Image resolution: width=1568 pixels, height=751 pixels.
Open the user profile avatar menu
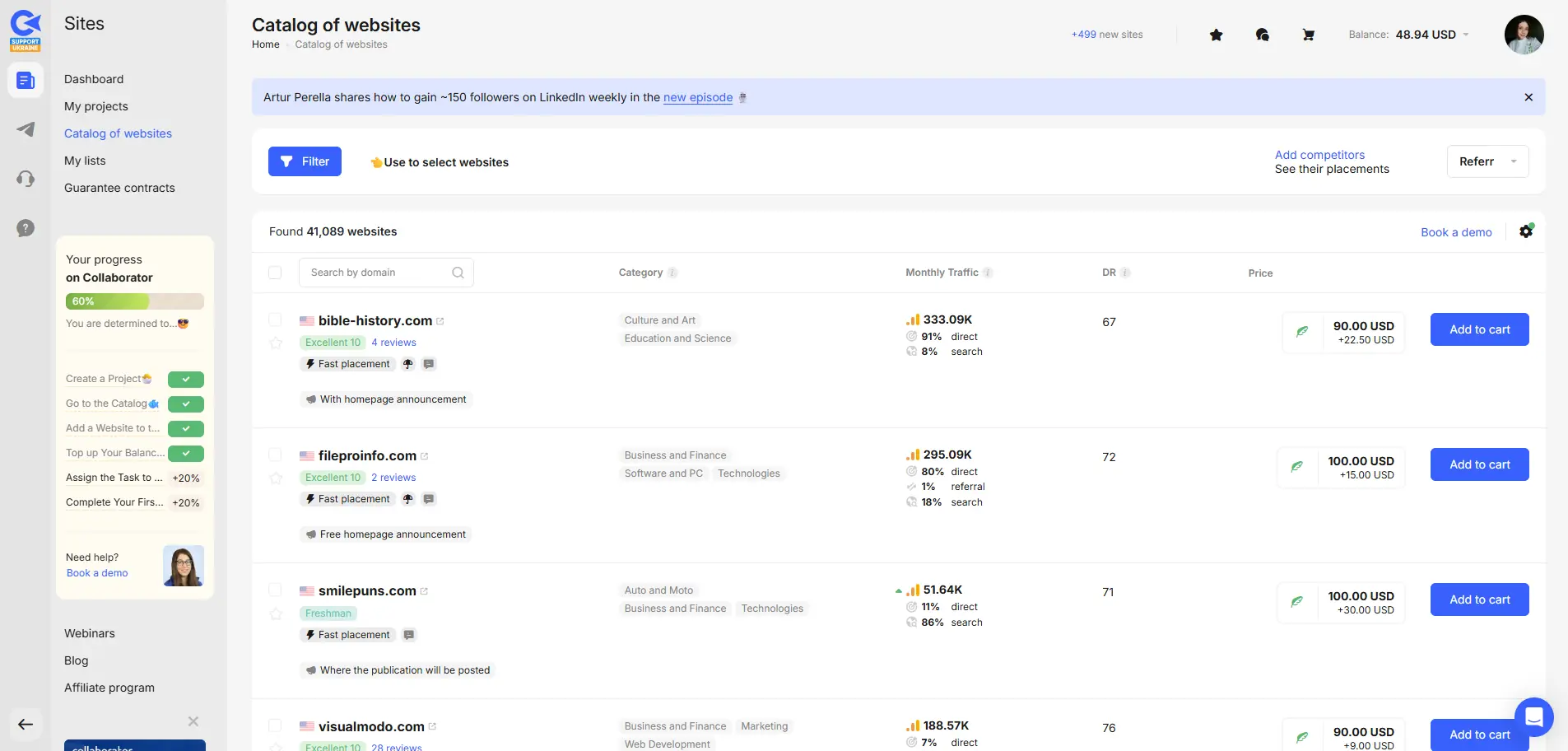click(1524, 35)
